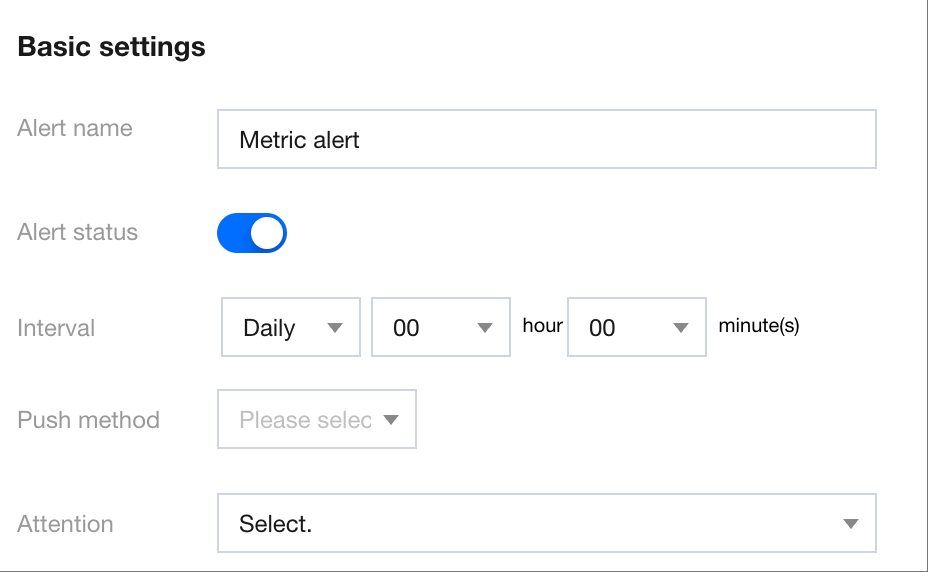Click the Basic settings heading
The image size is (928, 572).
(x=112, y=46)
